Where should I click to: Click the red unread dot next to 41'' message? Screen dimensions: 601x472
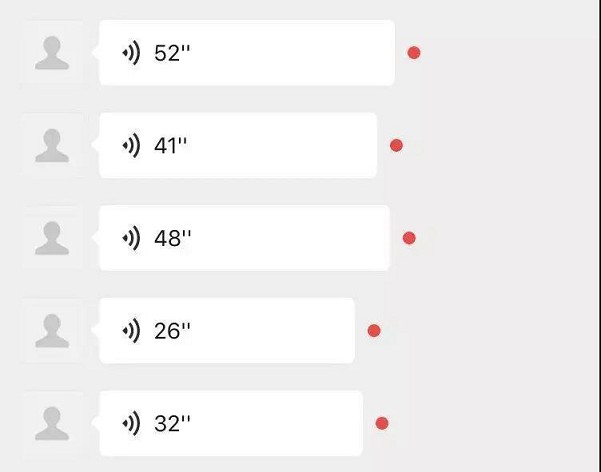[396, 145]
